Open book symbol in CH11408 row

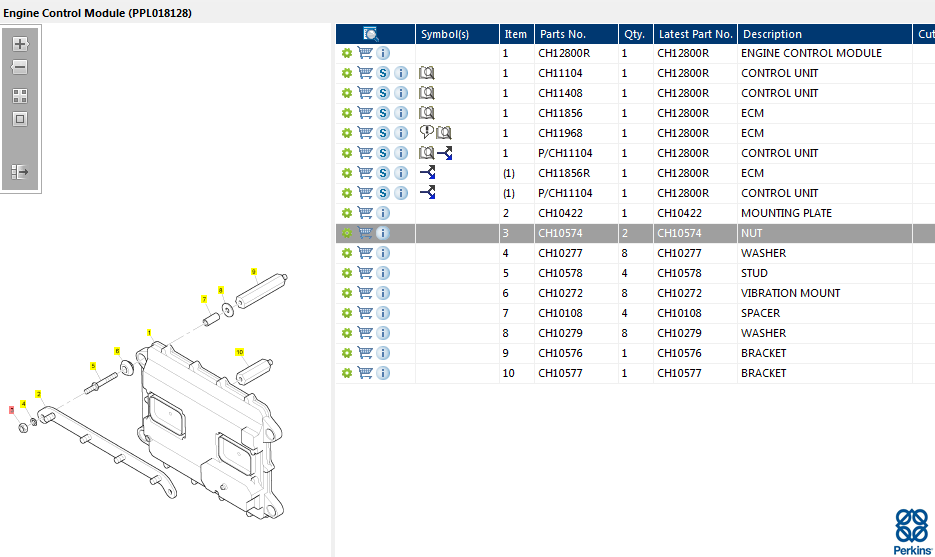tap(426, 93)
